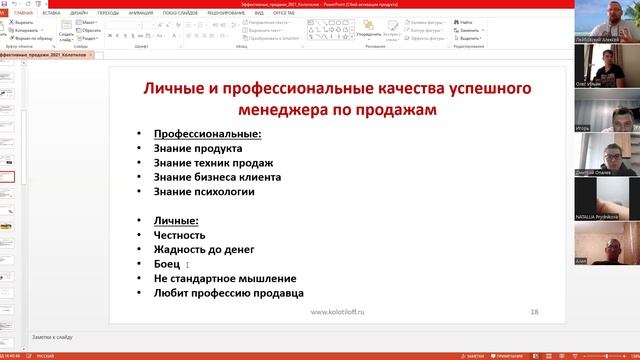Open Выровнять текст align text dropdown
The height and width of the screenshot is (360, 640).
(263, 30)
